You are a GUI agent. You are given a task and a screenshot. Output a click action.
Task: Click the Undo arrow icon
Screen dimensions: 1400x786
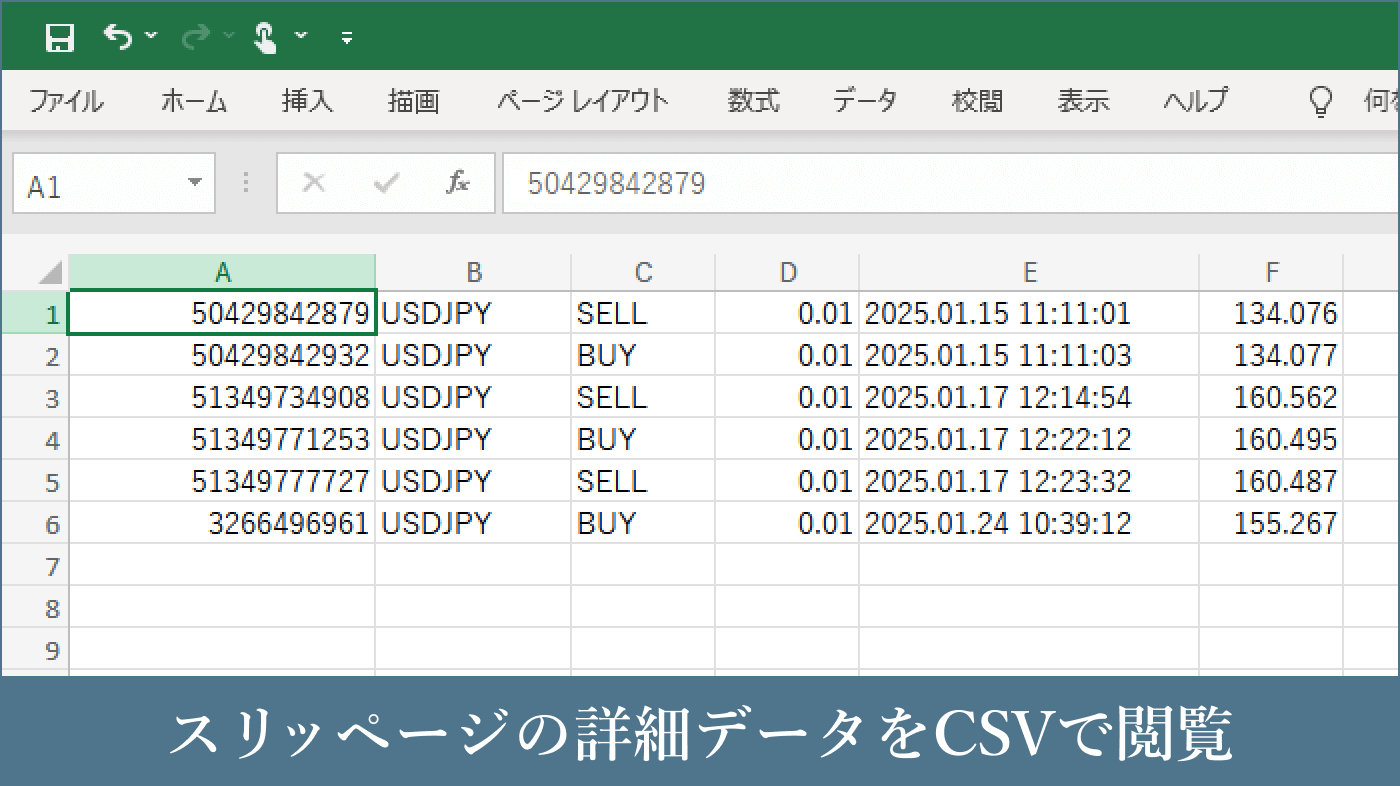point(117,38)
